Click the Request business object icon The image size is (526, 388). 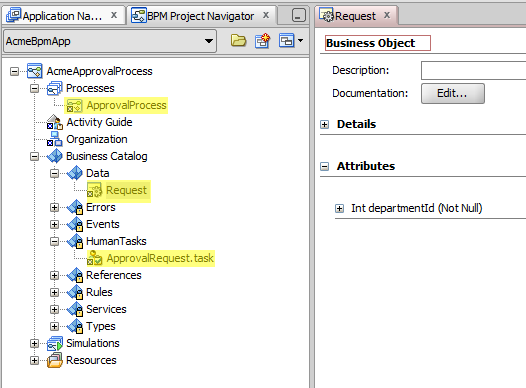pyautogui.click(x=94, y=190)
